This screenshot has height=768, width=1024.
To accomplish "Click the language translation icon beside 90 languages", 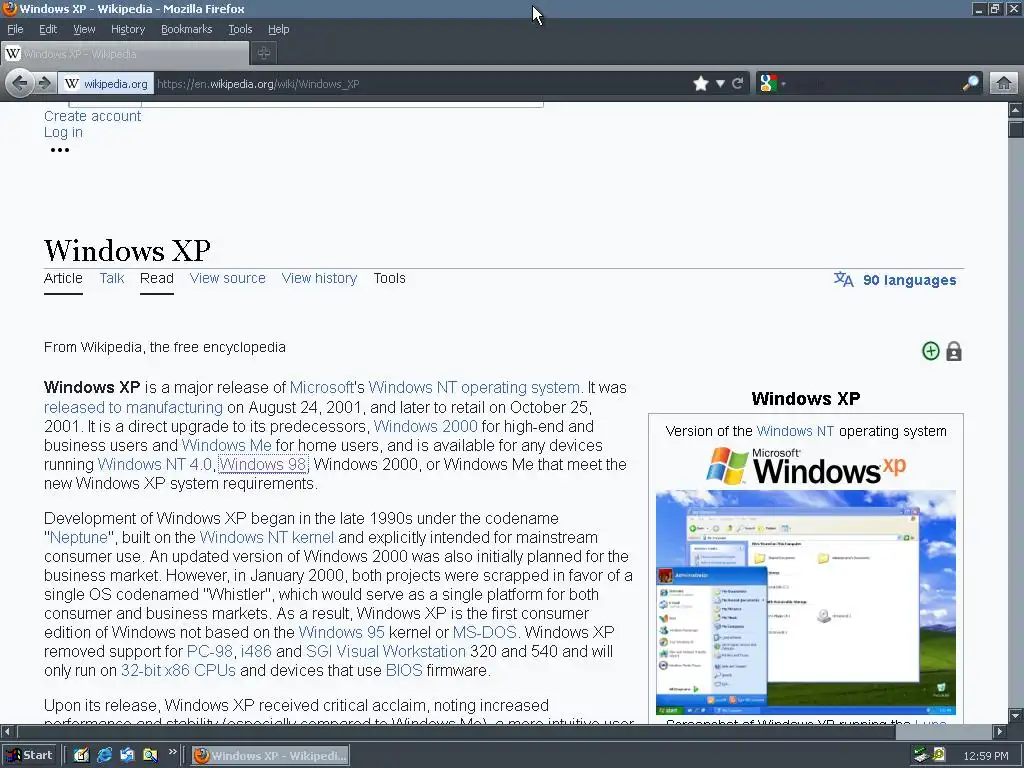I will (x=843, y=280).
